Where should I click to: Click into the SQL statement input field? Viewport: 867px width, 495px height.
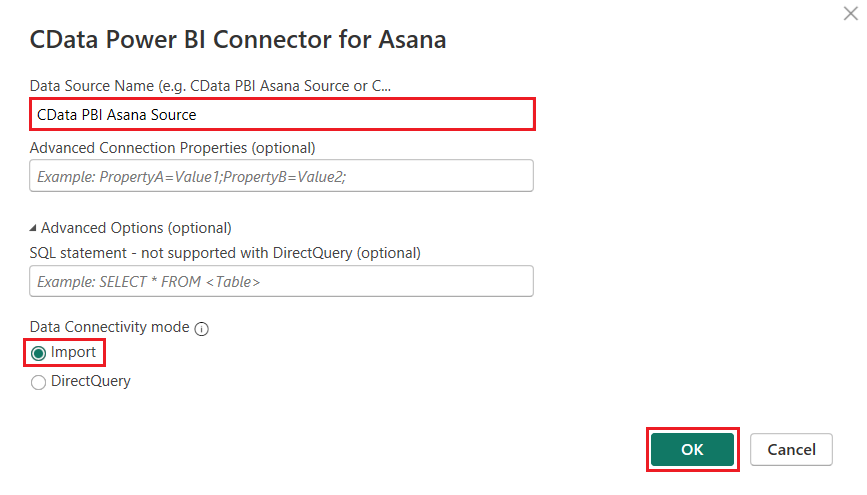(x=281, y=281)
